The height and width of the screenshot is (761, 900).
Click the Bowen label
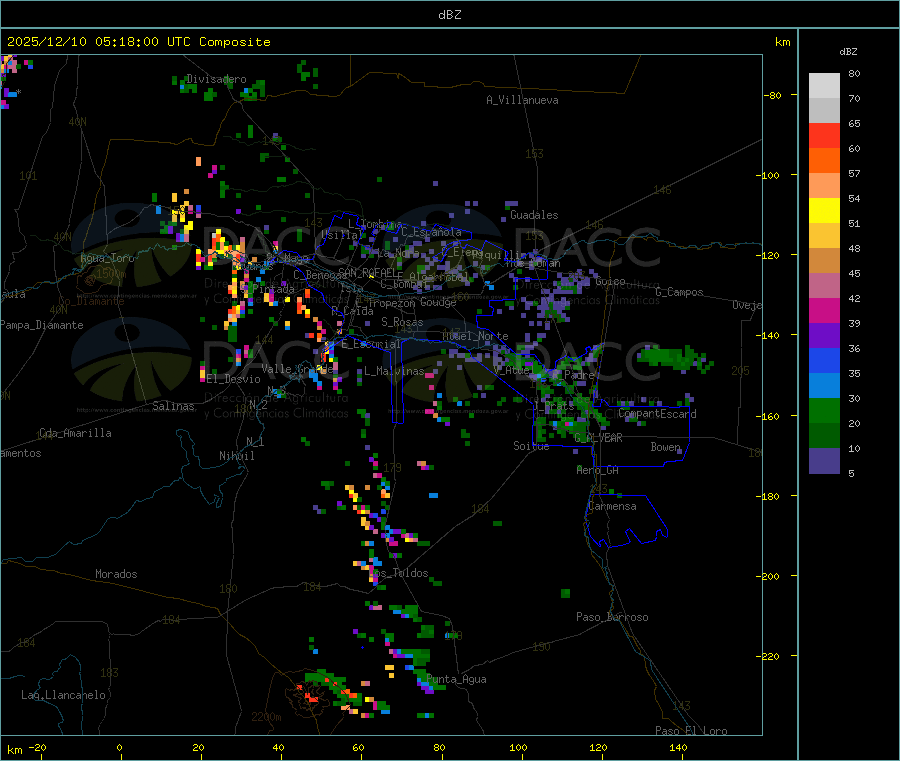pos(666,447)
